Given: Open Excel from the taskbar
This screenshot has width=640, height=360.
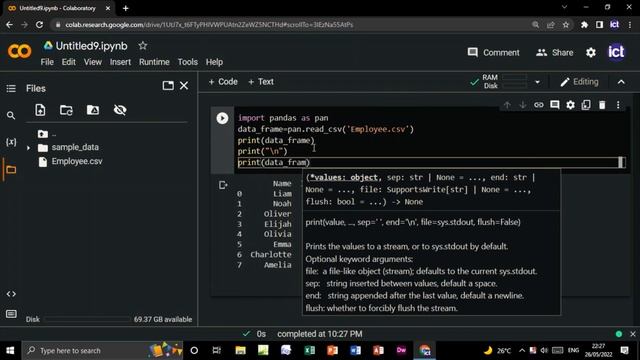Looking at the screenshot, I should tap(309, 351).
